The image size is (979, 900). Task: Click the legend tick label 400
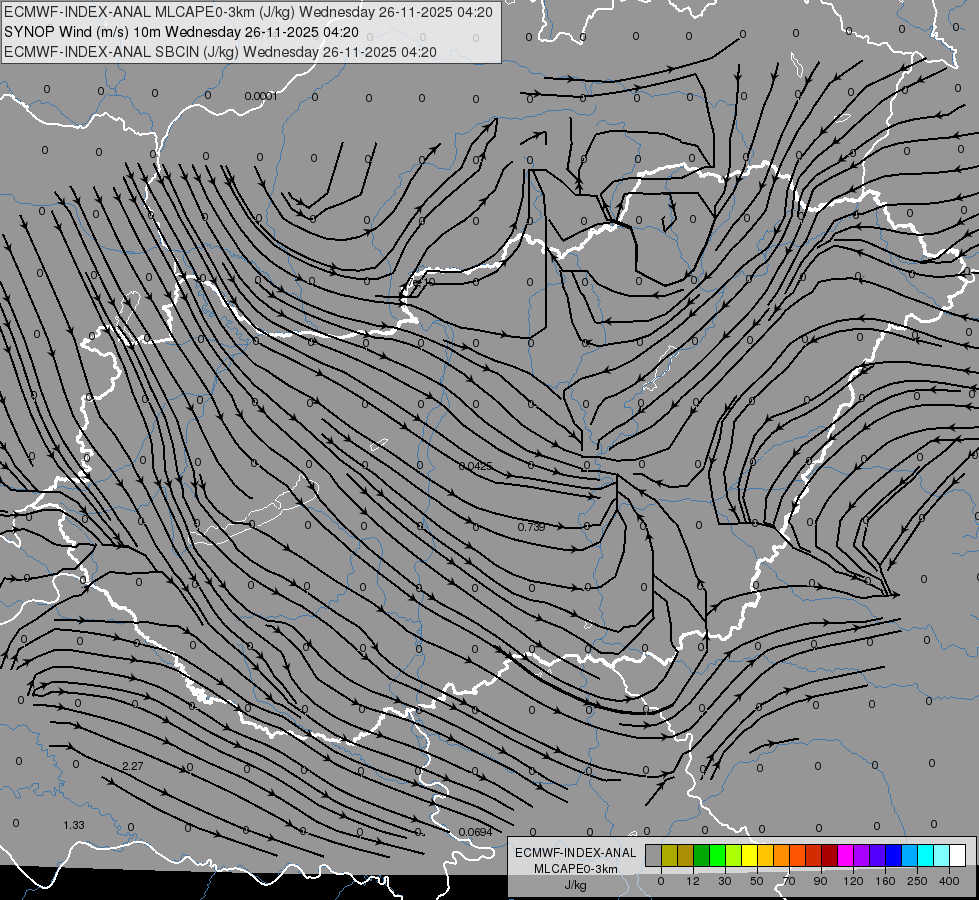click(x=949, y=881)
